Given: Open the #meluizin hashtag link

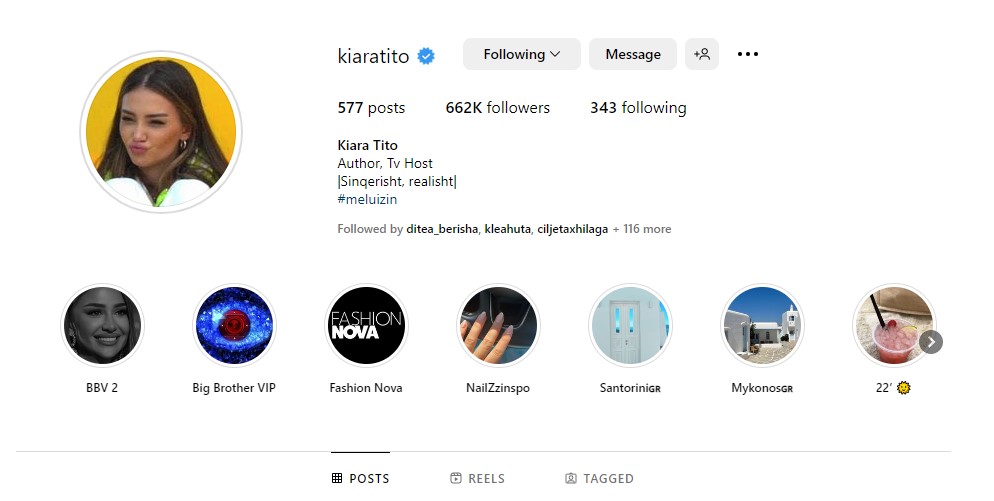Looking at the screenshot, I should point(367,199).
